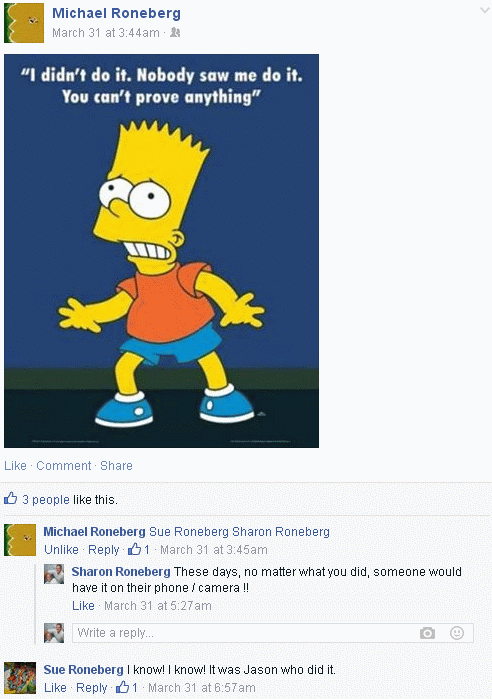Open Sue Roneberg's comment avatar
Viewport: 492px width, 699px height.
pos(20,678)
